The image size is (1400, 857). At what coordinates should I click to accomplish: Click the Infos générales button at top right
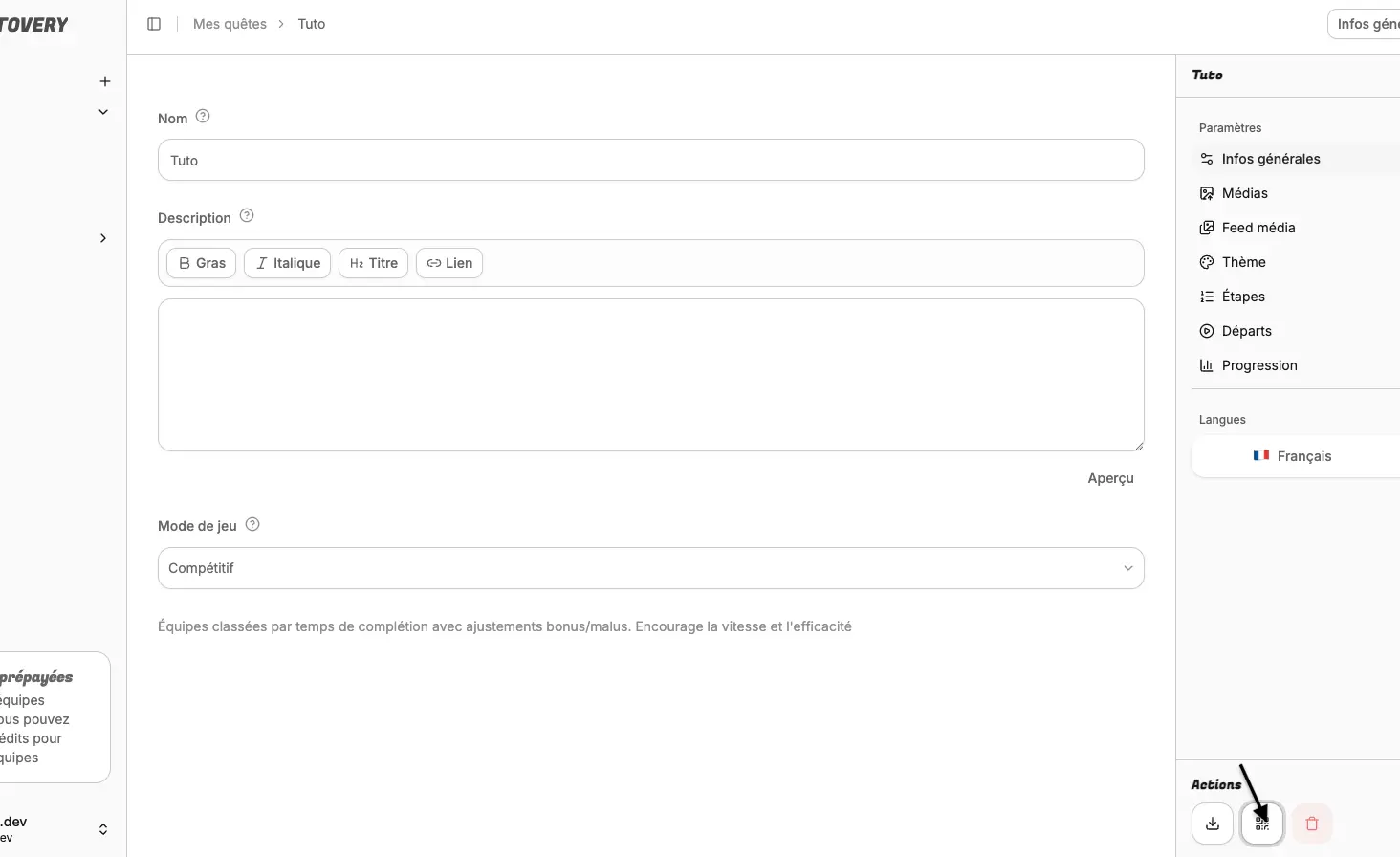click(x=1366, y=24)
